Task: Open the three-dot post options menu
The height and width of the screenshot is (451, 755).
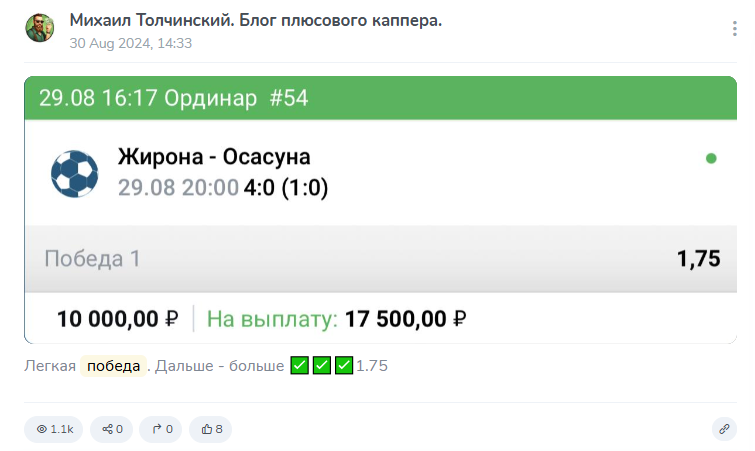Action: click(x=734, y=29)
